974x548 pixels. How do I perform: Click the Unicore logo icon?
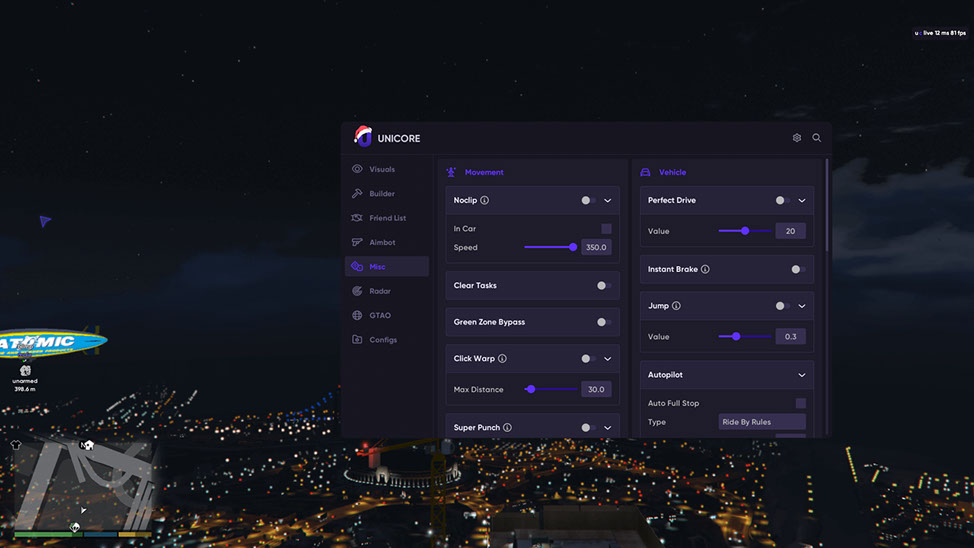tap(363, 137)
